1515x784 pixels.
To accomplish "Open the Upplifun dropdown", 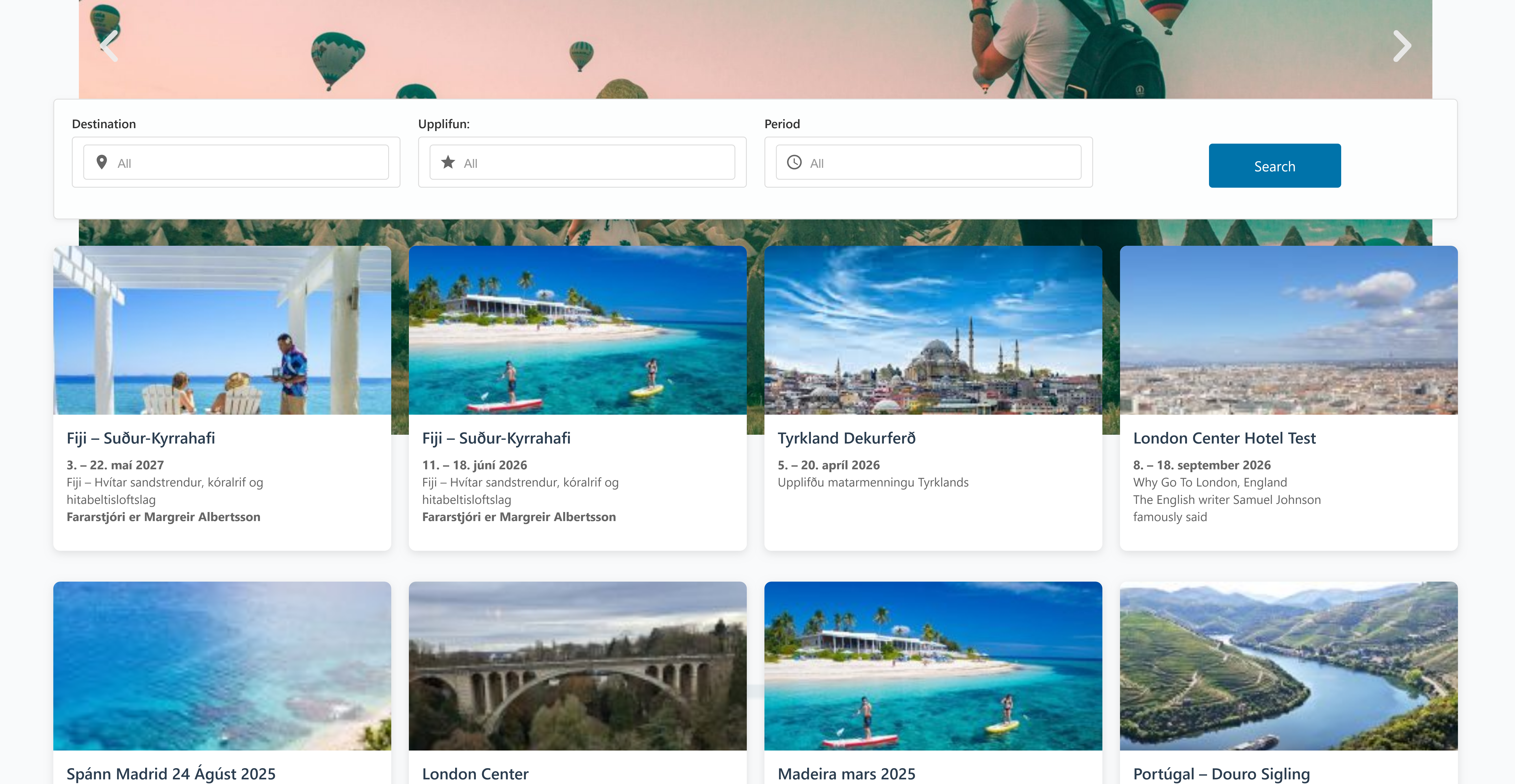I will (x=582, y=162).
